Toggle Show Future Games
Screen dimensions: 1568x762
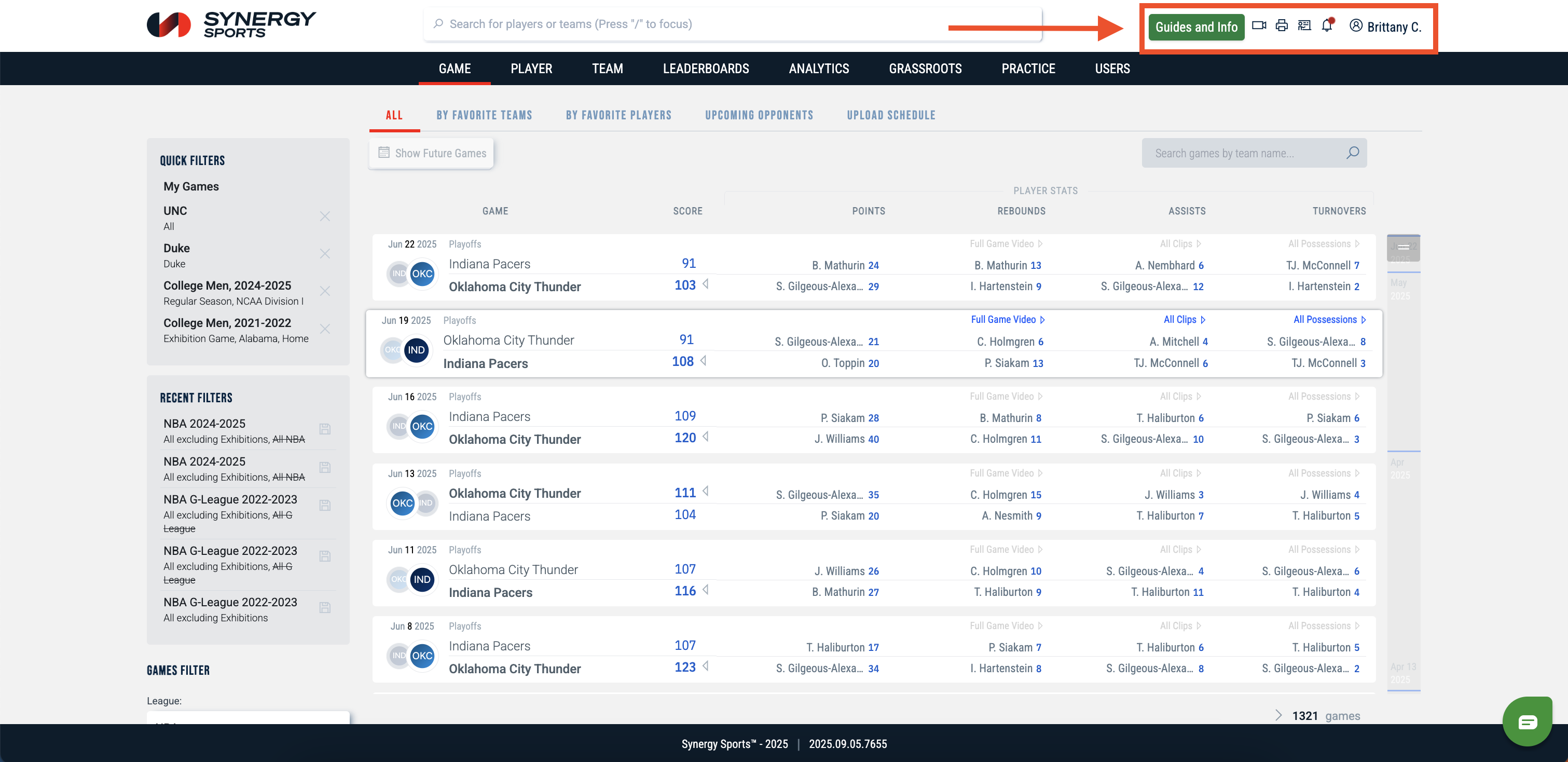coord(432,154)
